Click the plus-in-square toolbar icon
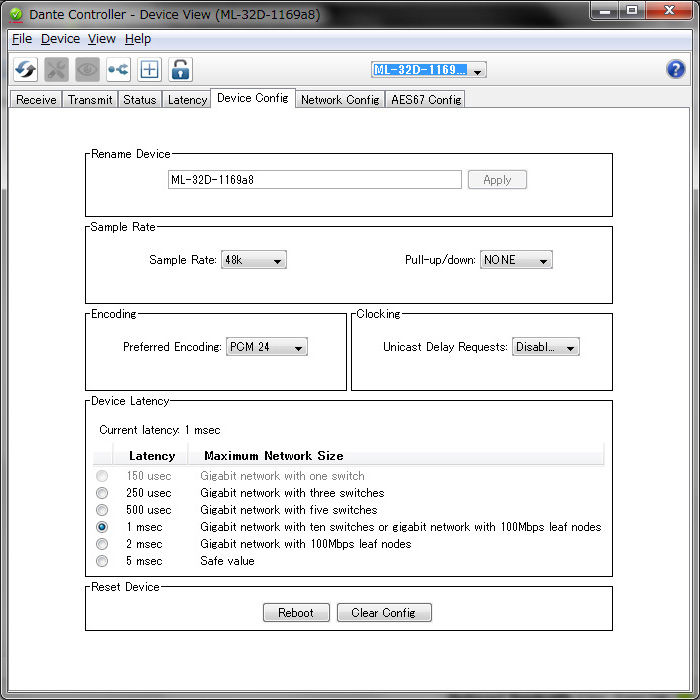700x700 pixels. 150,70
